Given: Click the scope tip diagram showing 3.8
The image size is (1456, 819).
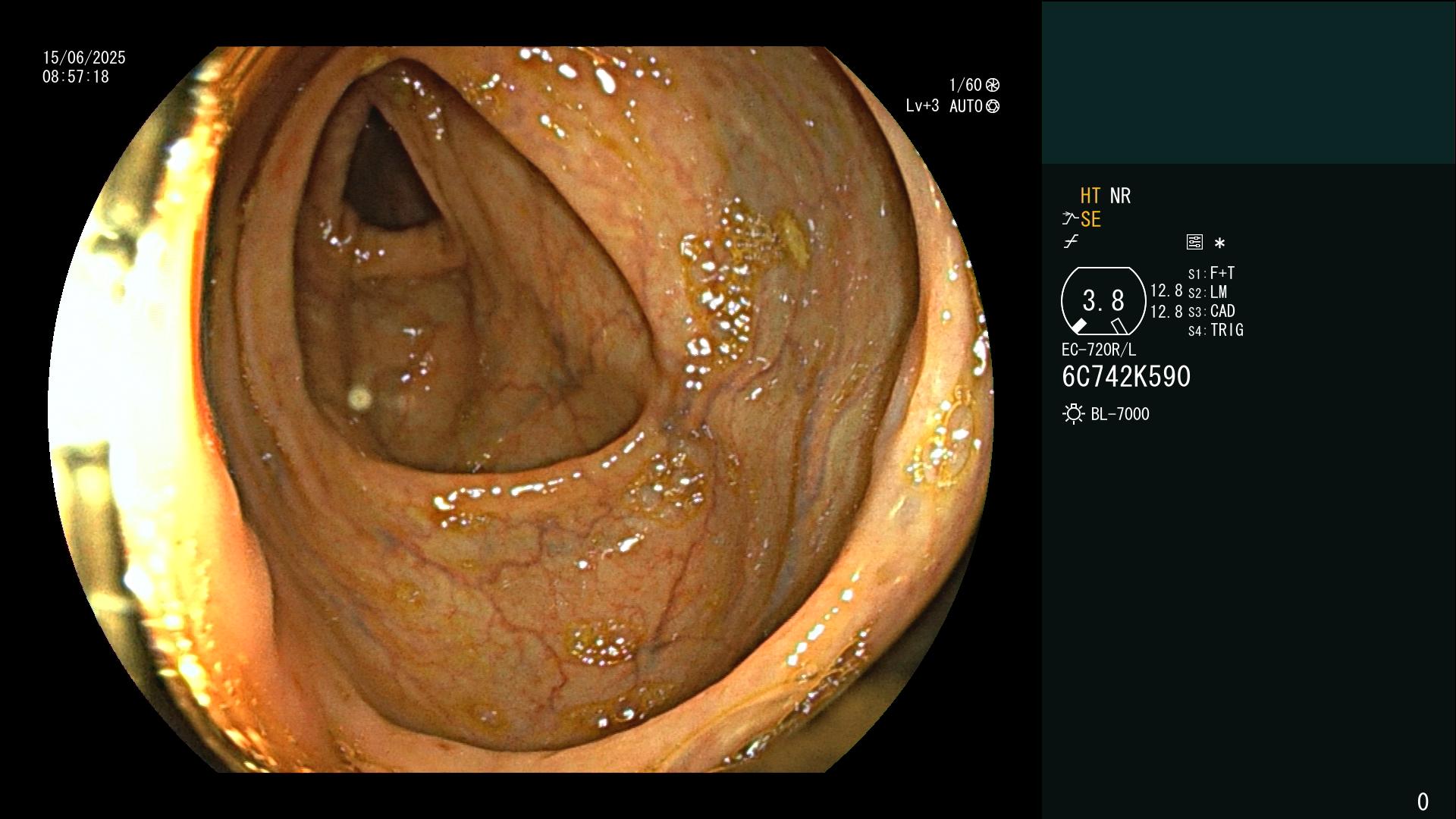Looking at the screenshot, I should tap(1103, 301).
